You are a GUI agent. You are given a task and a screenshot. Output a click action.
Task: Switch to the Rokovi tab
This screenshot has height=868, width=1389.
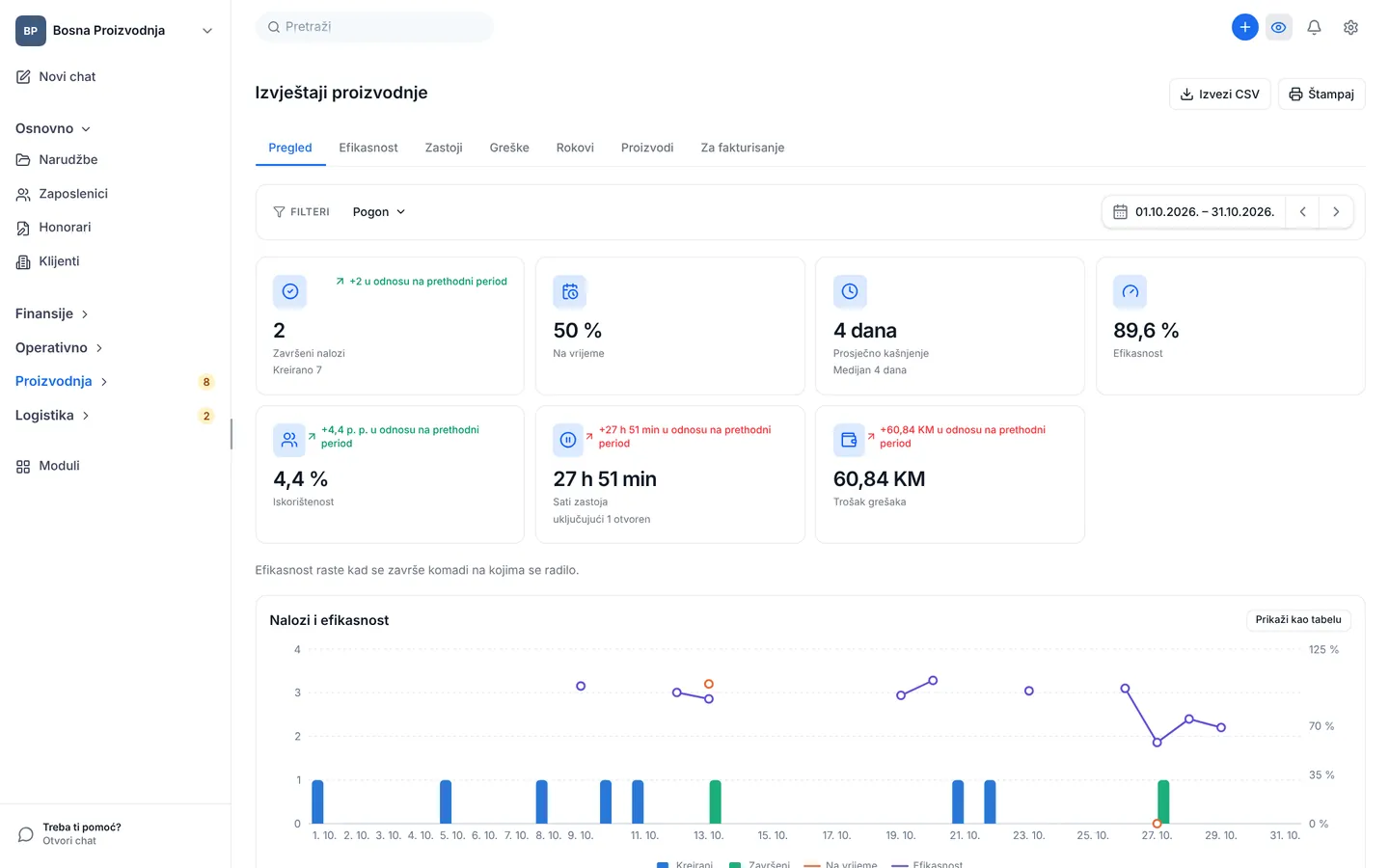coord(575,148)
